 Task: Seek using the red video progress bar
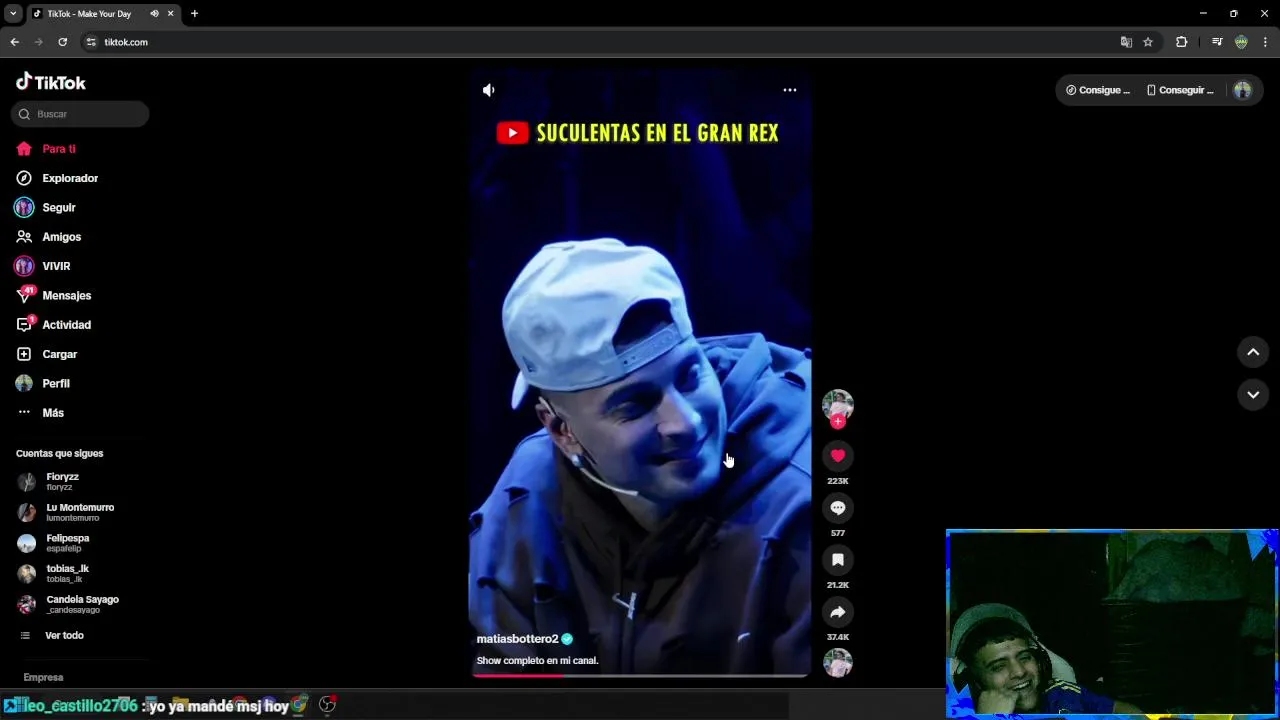pyautogui.click(x=640, y=675)
